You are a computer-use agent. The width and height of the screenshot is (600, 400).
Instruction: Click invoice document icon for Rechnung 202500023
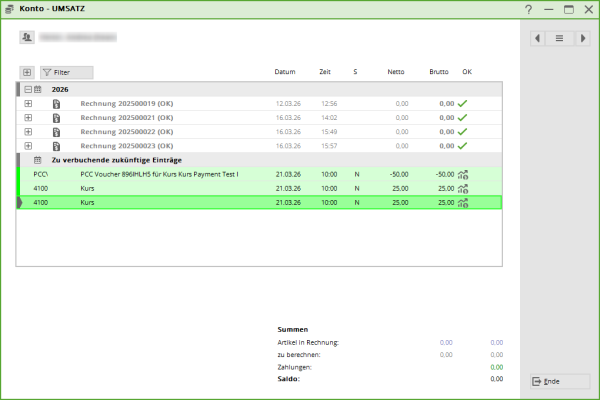click(57, 145)
